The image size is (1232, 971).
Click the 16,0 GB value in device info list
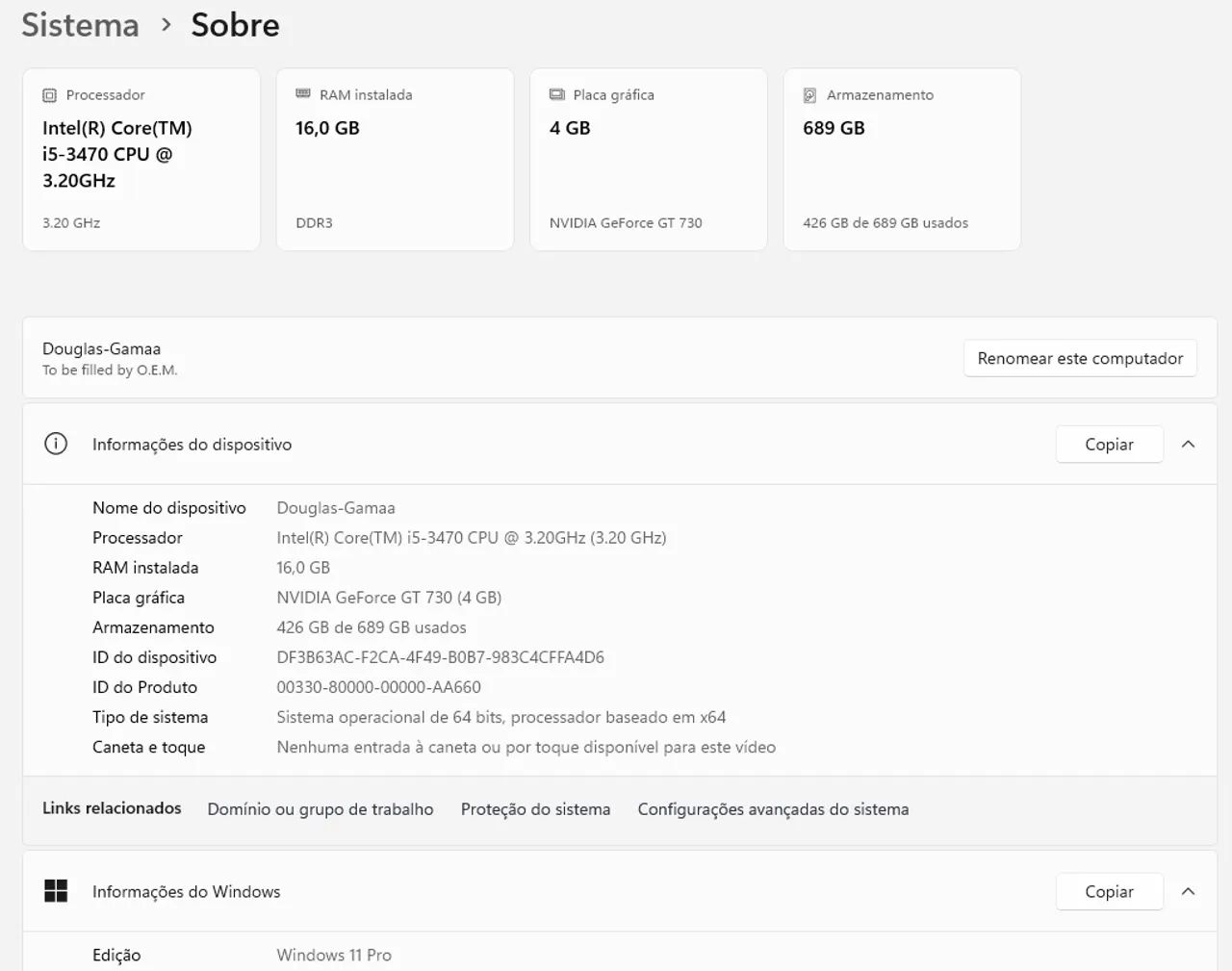[x=303, y=568]
